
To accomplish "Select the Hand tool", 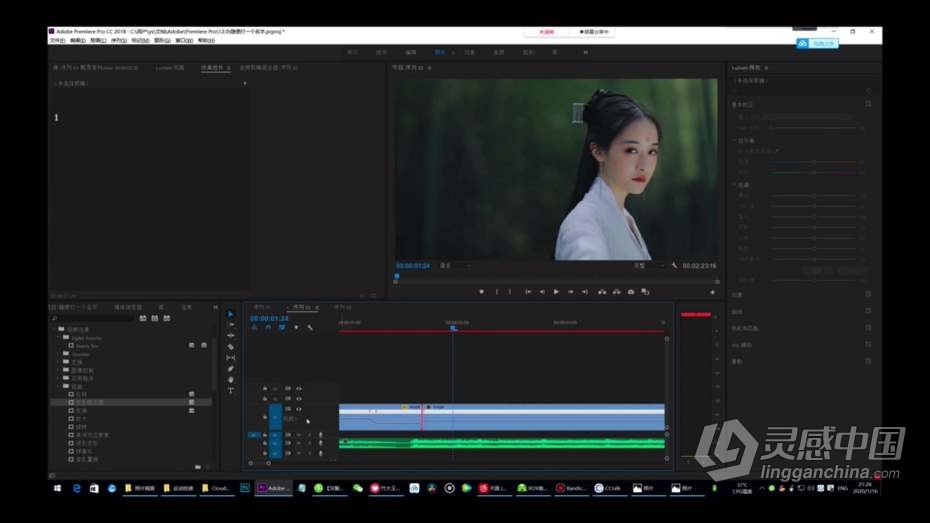I will (x=231, y=380).
